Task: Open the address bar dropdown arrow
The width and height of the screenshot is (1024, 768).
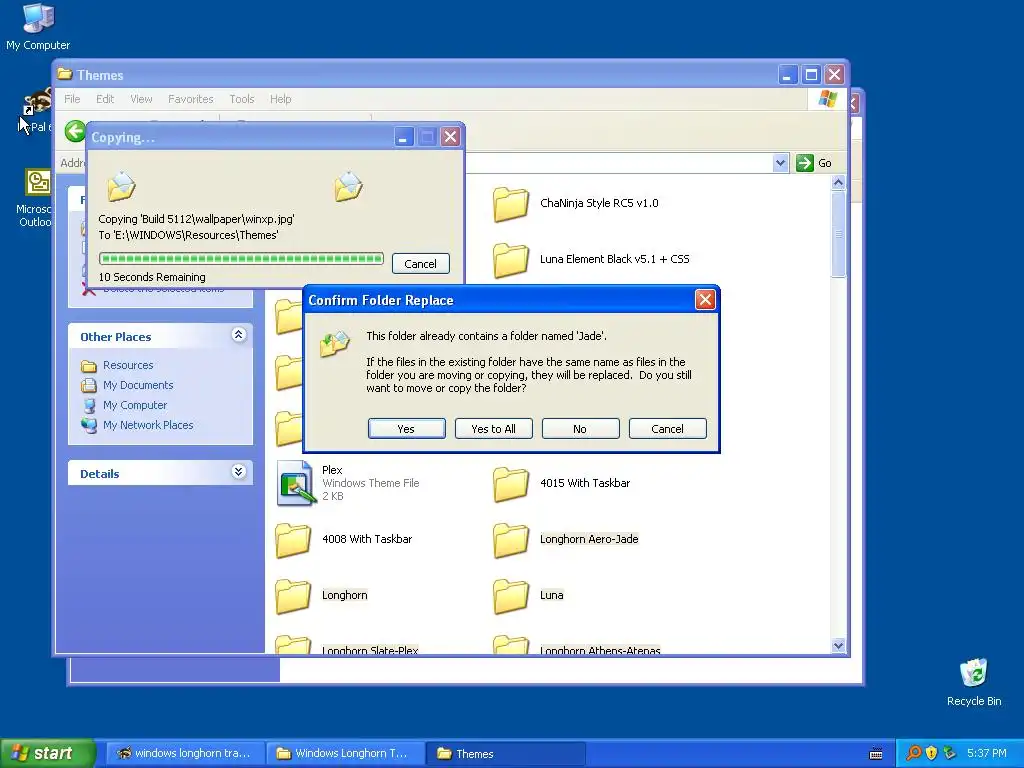Action: click(780, 163)
